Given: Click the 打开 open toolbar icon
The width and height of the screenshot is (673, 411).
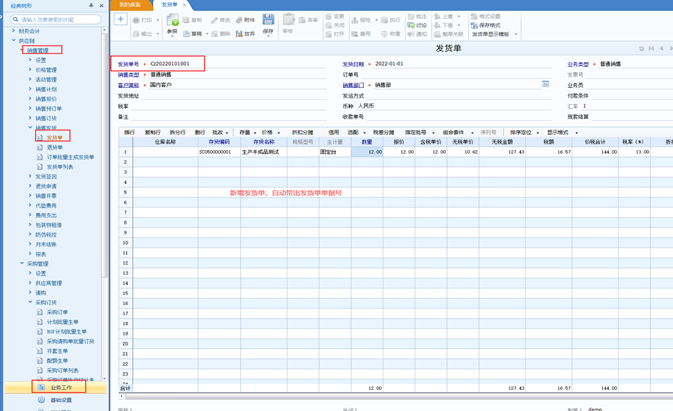Looking at the screenshot, I should click(x=328, y=34).
